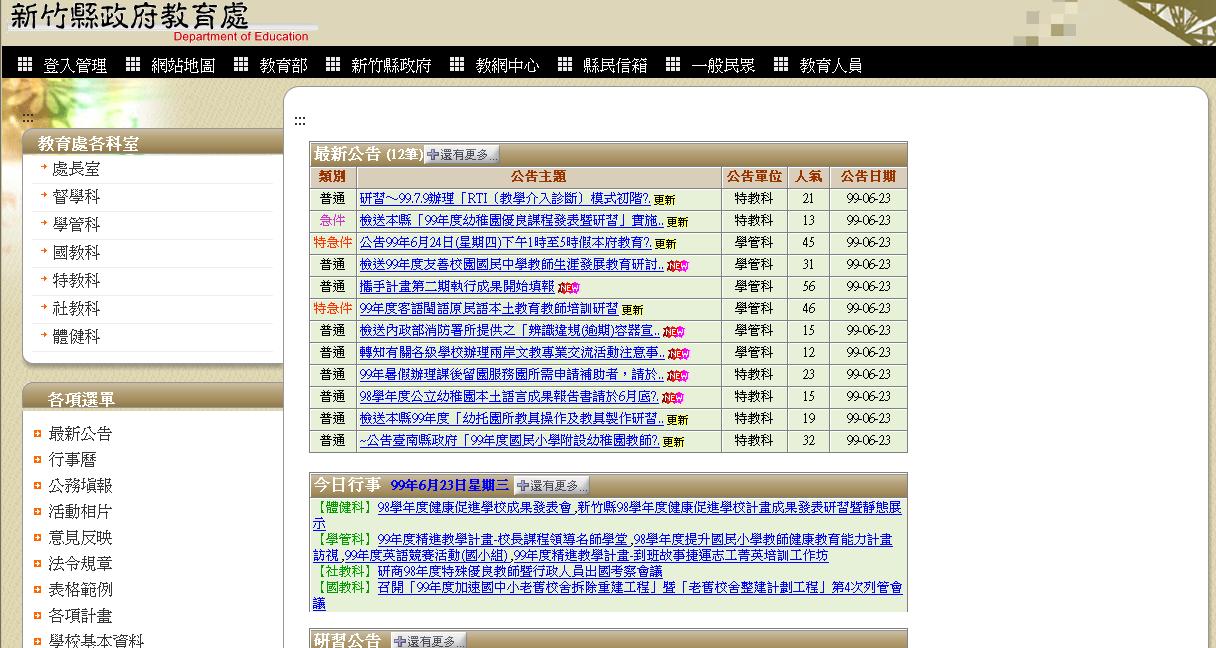Click NEW badge on 攜手計畫第二期 row
Image resolution: width=1216 pixels, height=648 pixels.
(569, 287)
